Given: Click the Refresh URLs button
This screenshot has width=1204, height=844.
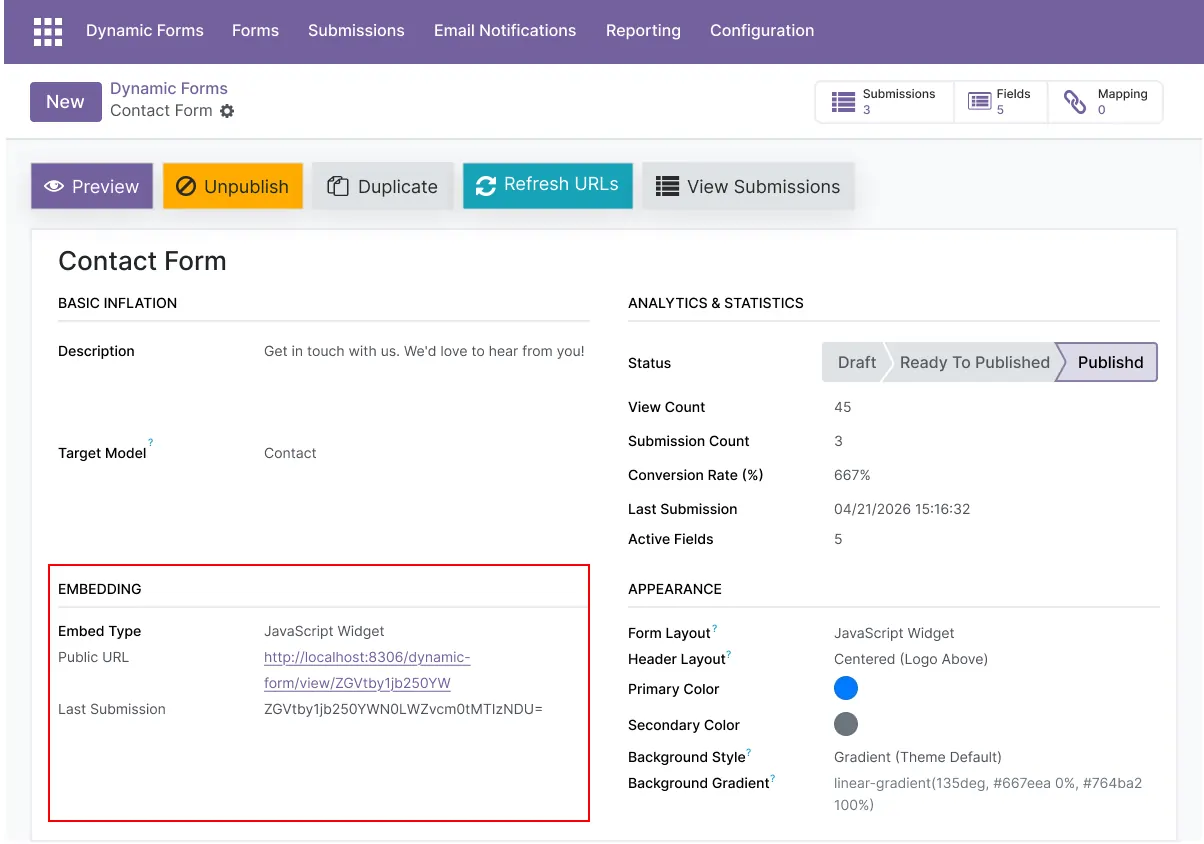Looking at the screenshot, I should coord(548,185).
